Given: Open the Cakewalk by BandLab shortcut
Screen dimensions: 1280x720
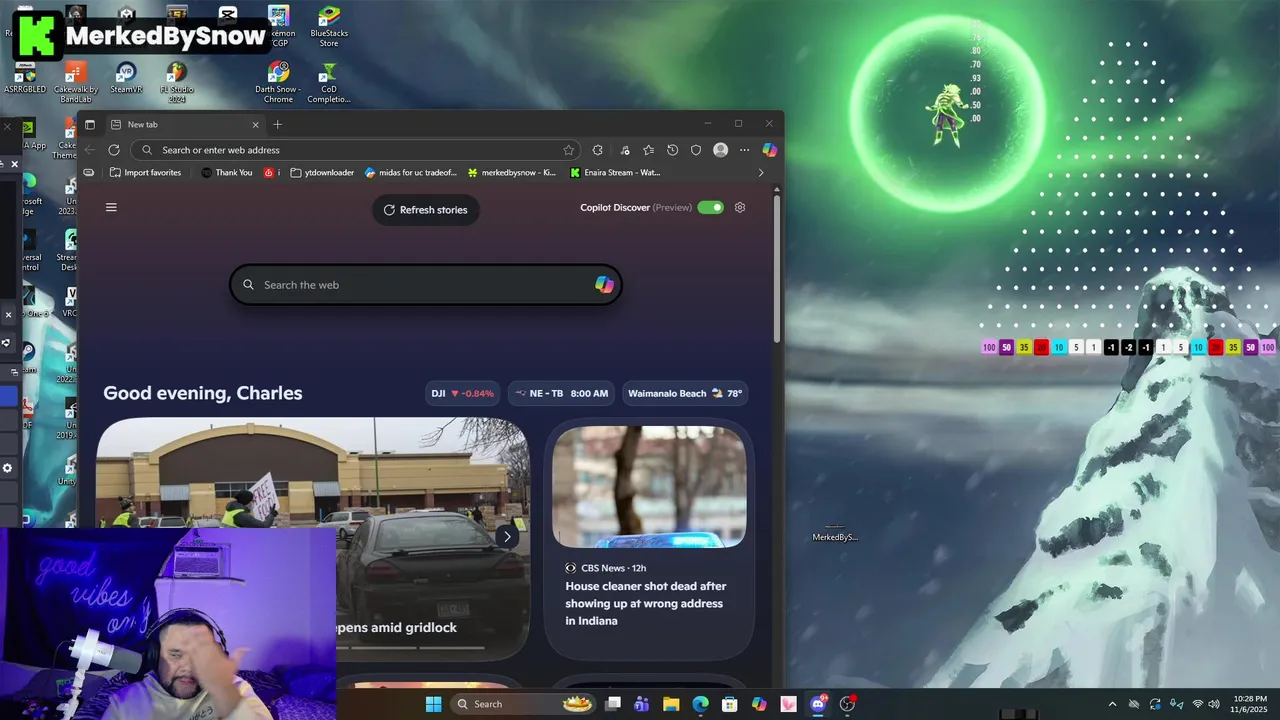Looking at the screenshot, I should coord(76,82).
